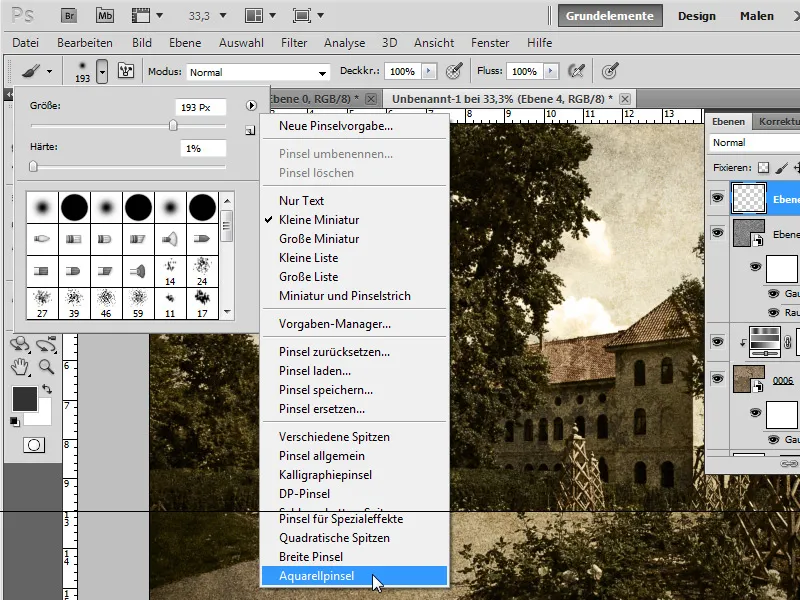This screenshot has height=600, width=800.
Task: Choose brush preset 59
Action: [x=138, y=304]
